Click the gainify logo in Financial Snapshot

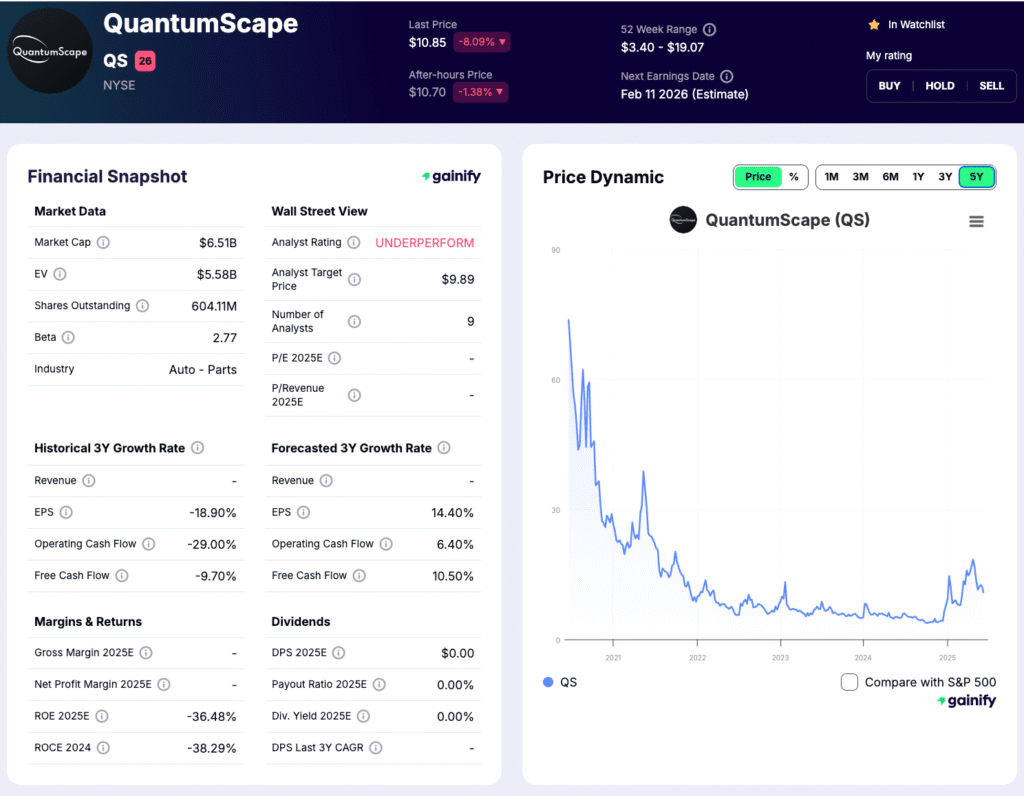tap(451, 175)
